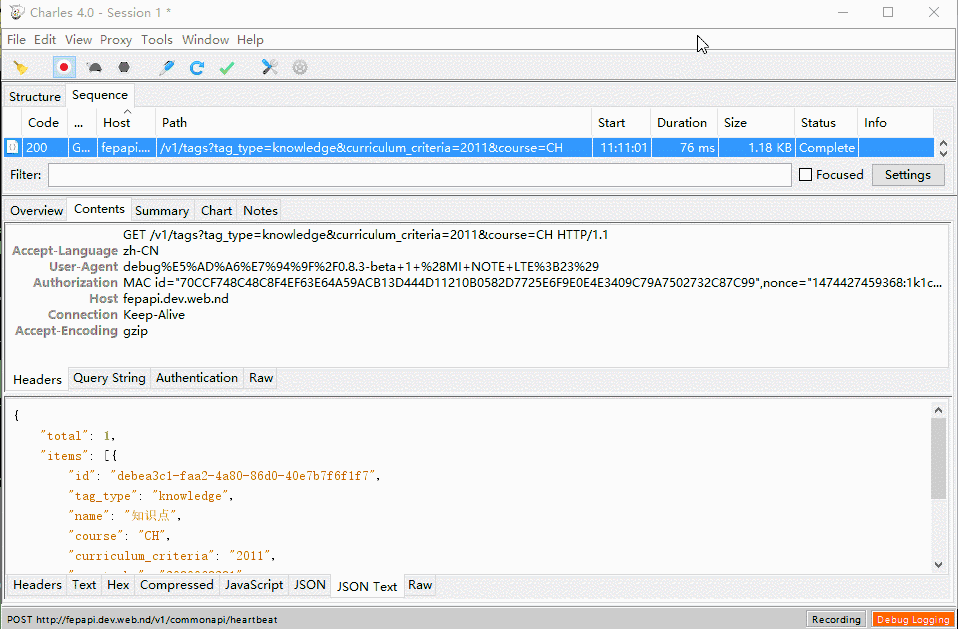Sort by the Code column header

point(44,123)
